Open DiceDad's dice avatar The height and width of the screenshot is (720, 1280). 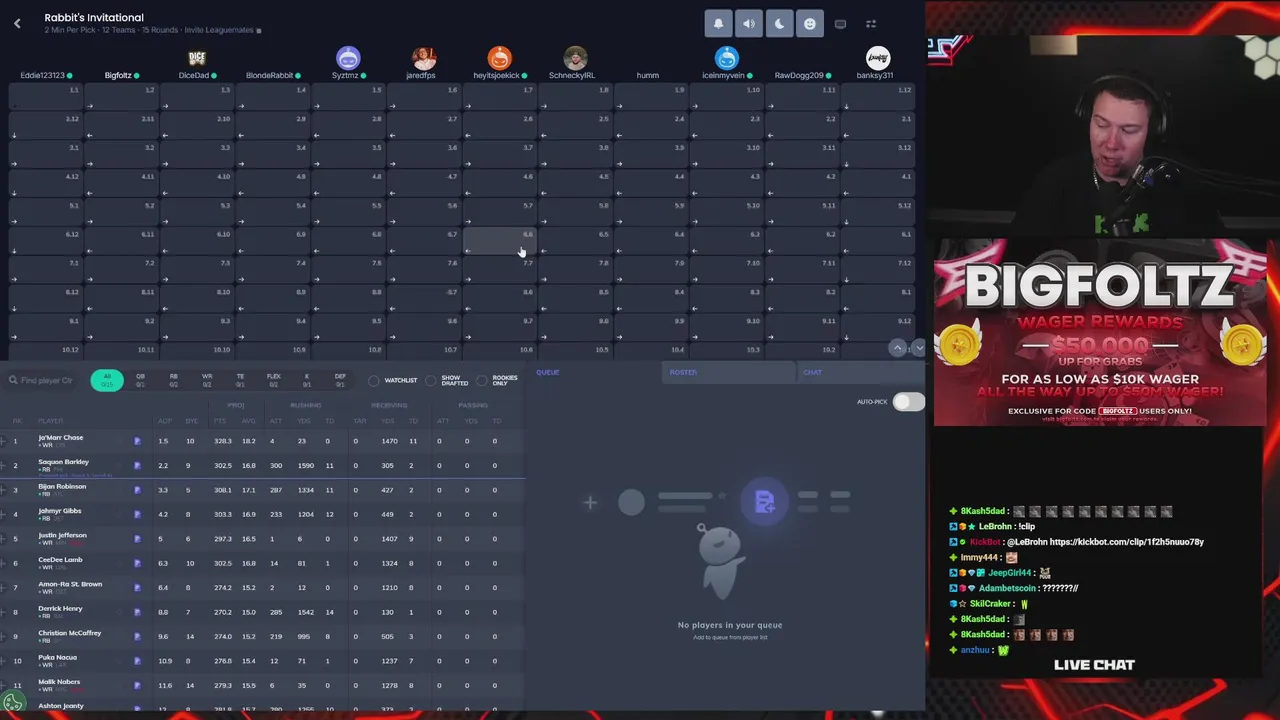(x=197, y=58)
